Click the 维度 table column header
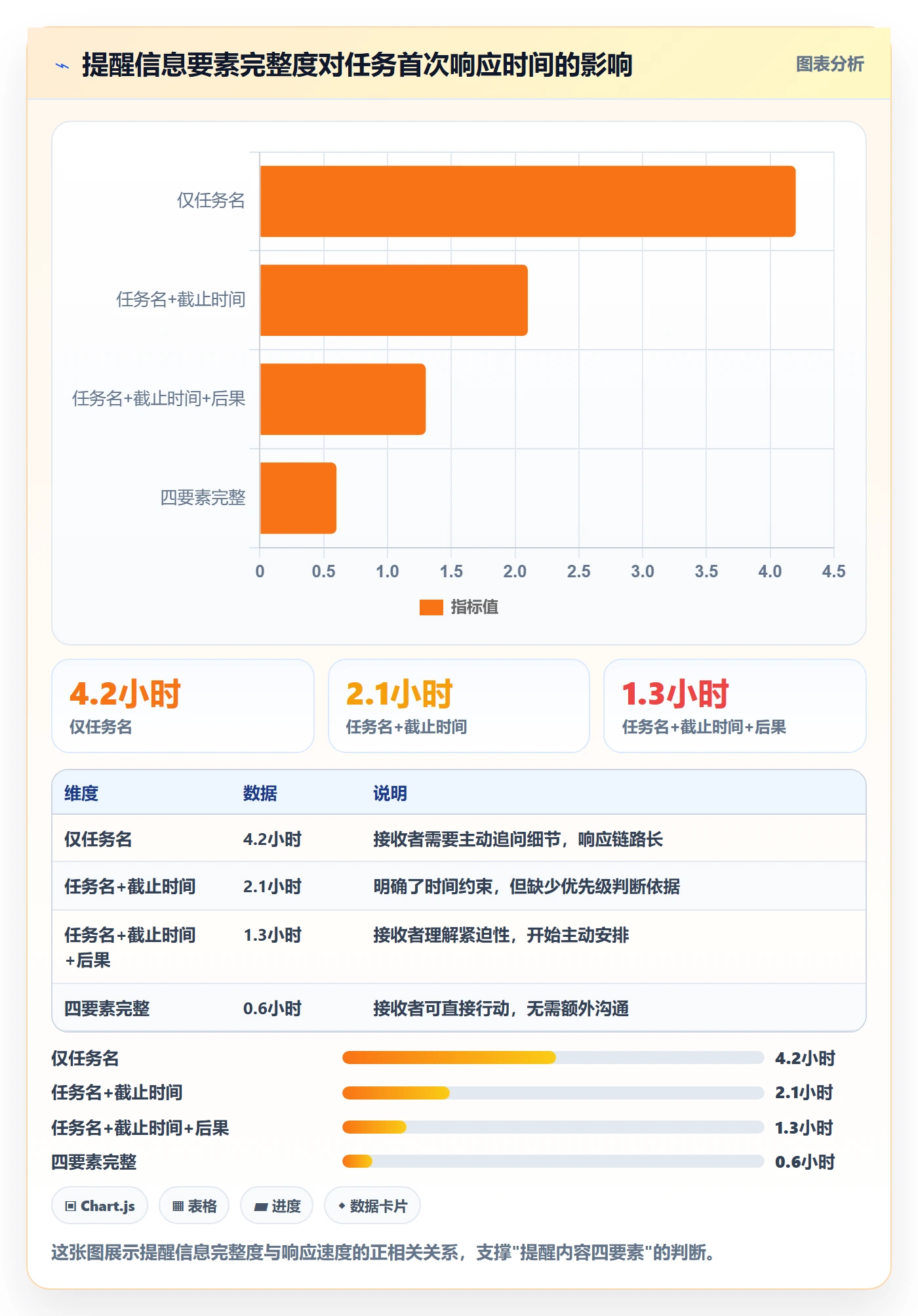Image resolution: width=918 pixels, height=1316 pixels. coord(81,793)
